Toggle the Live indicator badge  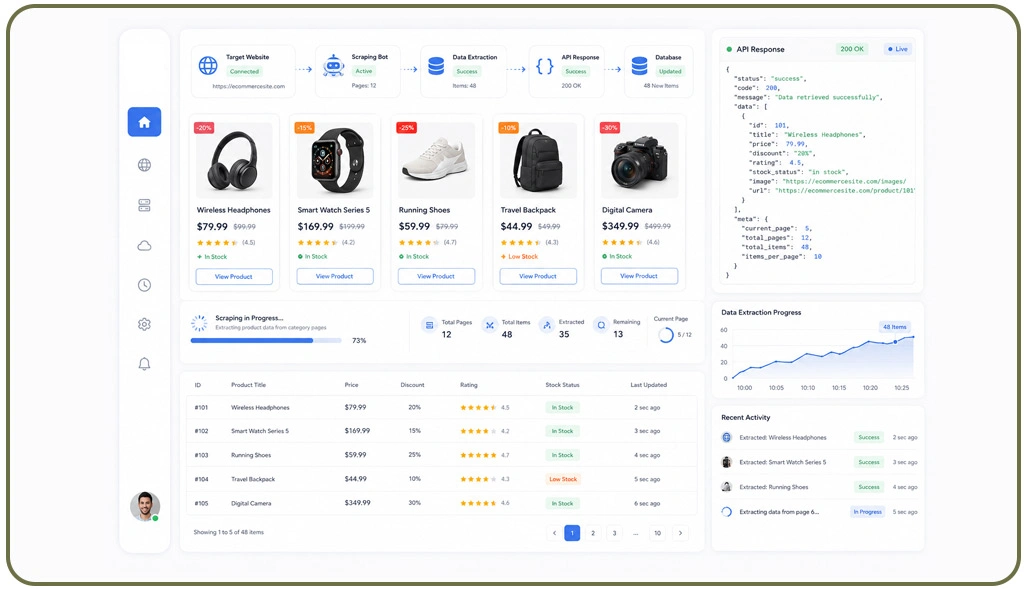coord(898,49)
